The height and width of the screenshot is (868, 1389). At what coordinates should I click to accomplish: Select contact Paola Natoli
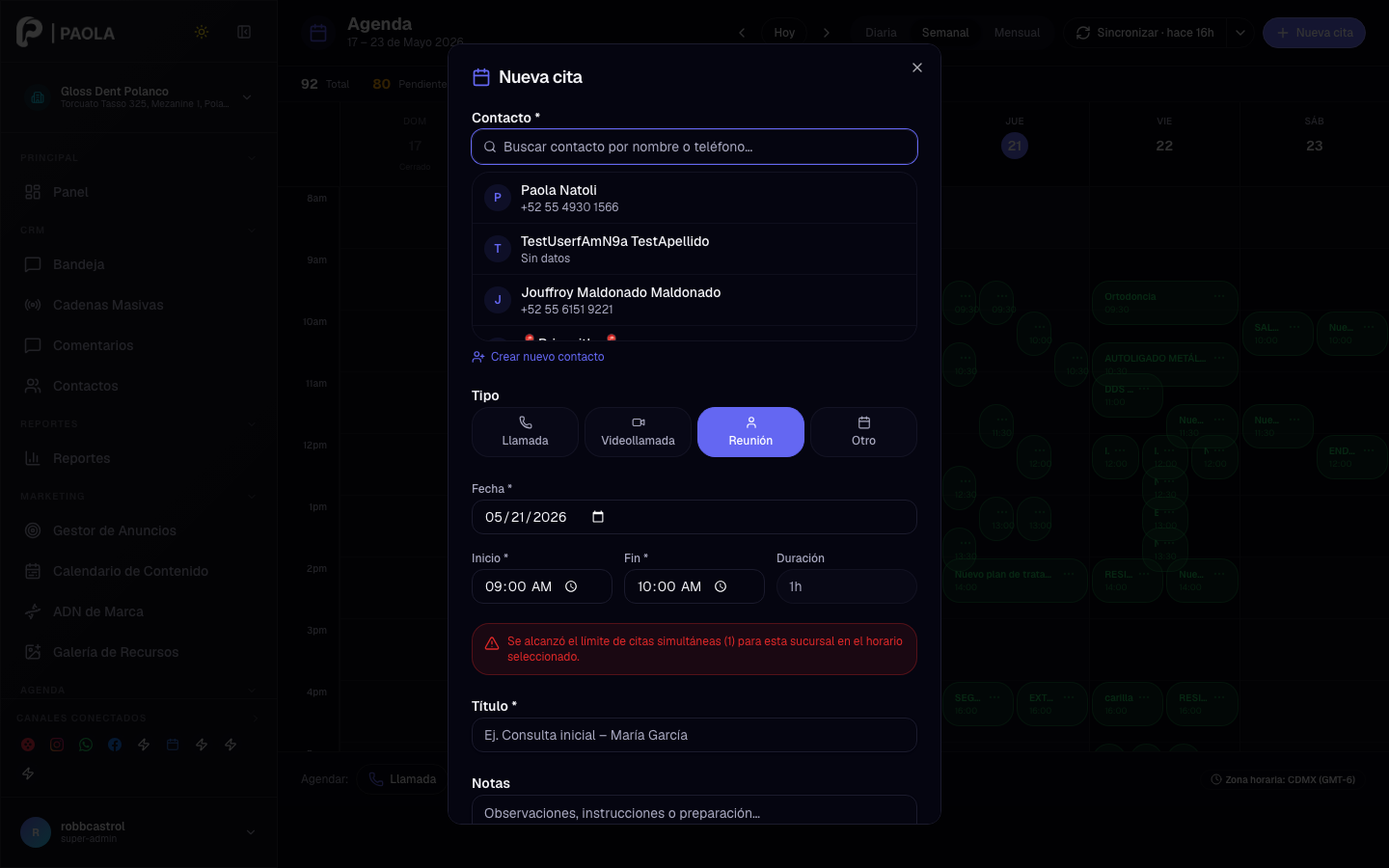pyautogui.click(x=694, y=198)
